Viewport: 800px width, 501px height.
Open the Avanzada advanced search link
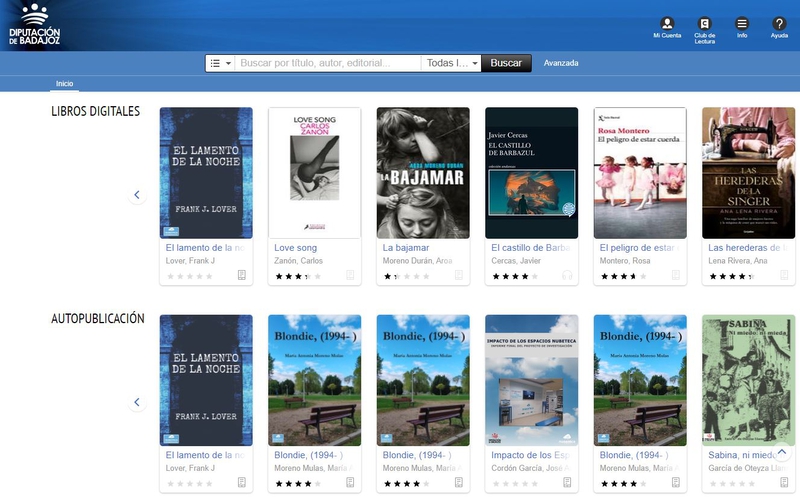561,63
